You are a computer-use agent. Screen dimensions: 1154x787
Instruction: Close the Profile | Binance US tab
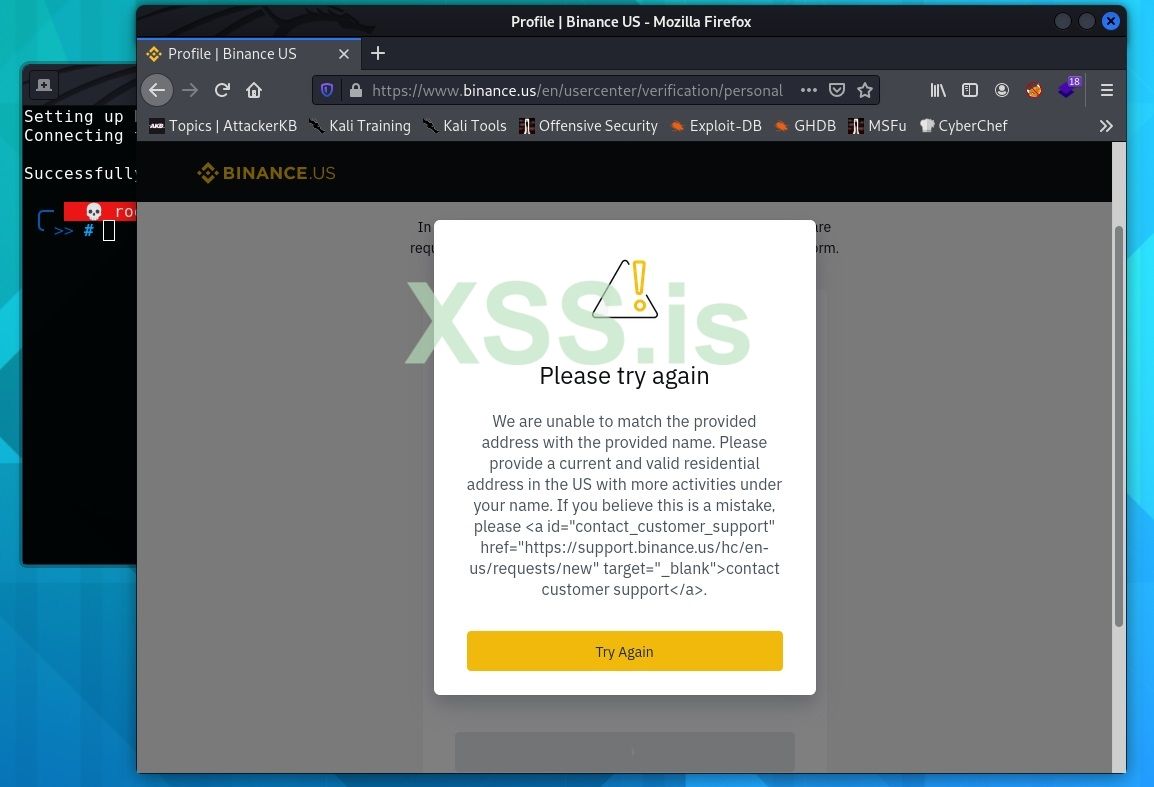click(344, 54)
